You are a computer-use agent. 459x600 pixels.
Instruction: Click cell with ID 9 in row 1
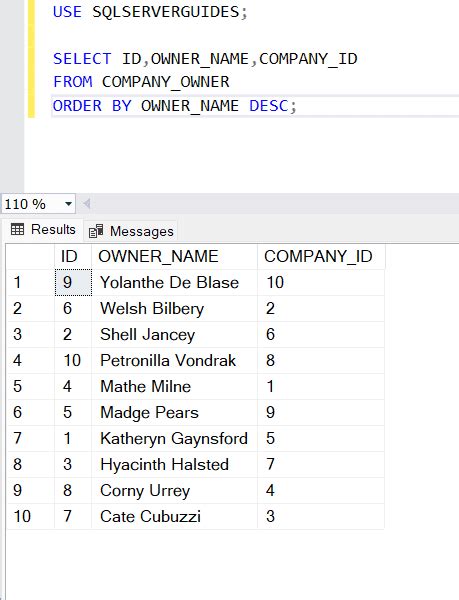click(x=73, y=282)
